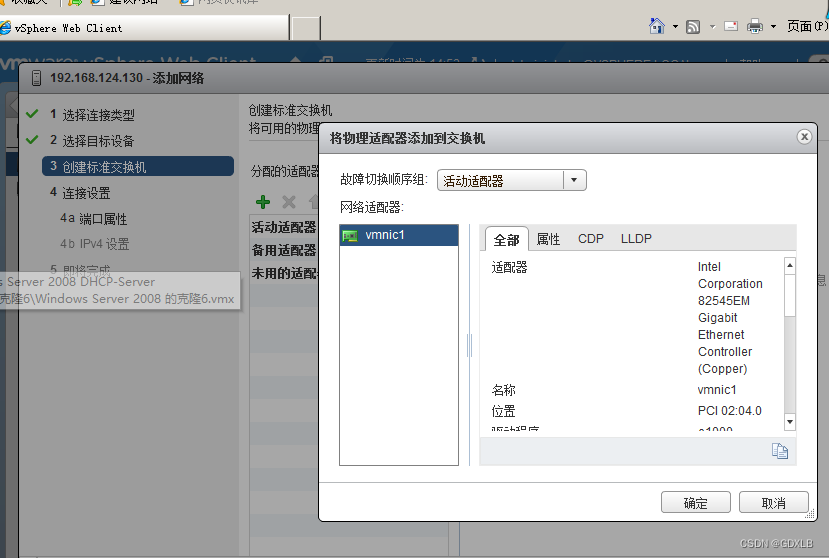Open the 页面(P) browser menu
Screen dimensions: 829x558
click(x=807, y=26)
